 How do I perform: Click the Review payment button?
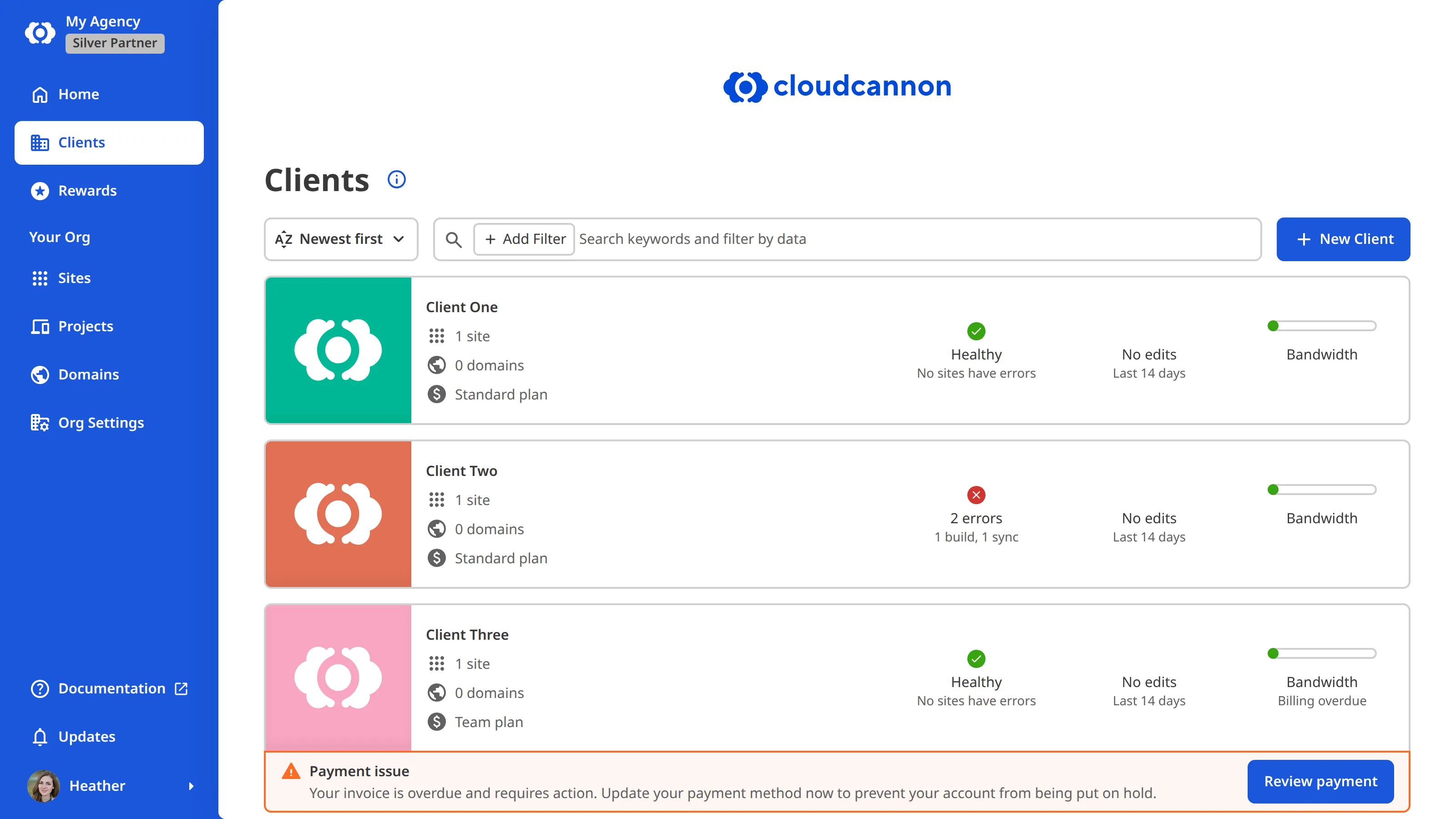pyautogui.click(x=1320, y=782)
